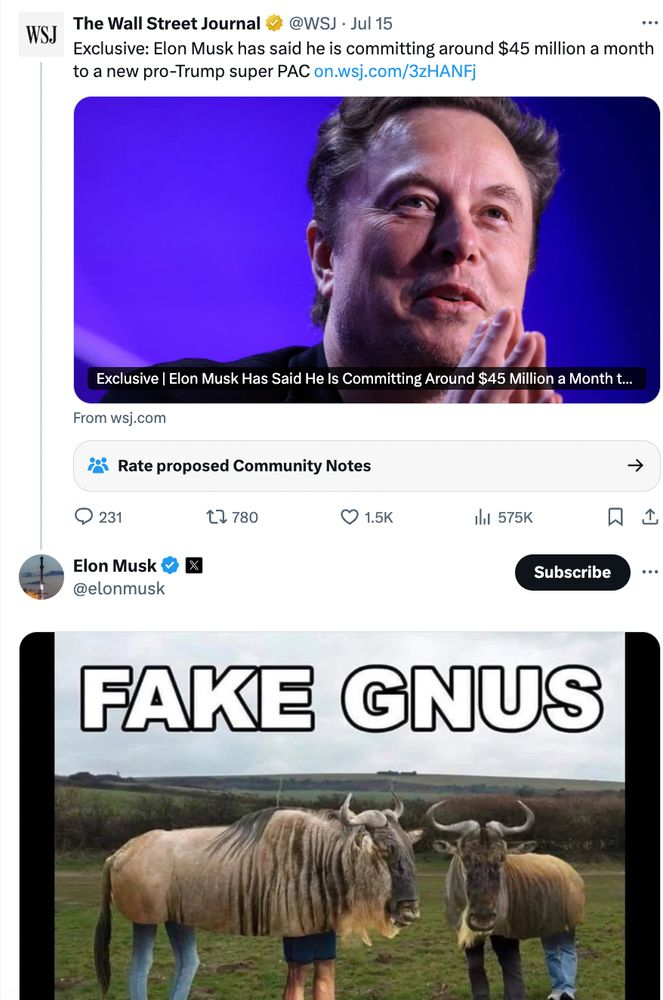Open the views analytics icon
663x1000 pixels.
click(481, 517)
